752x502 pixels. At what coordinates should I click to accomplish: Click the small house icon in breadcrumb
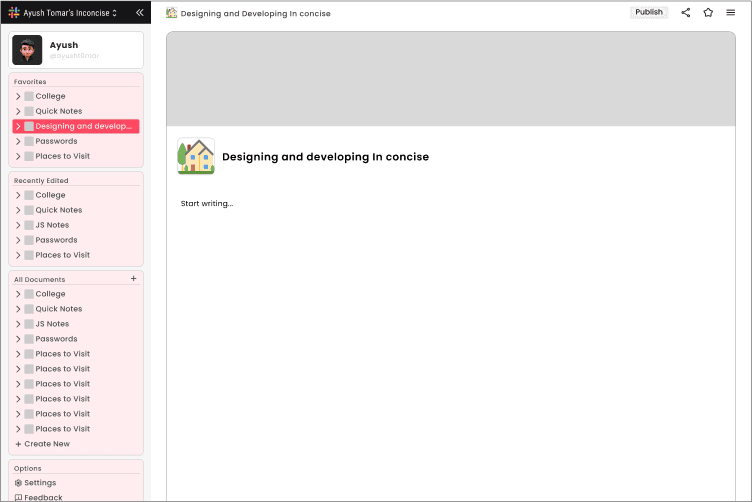tap(171, 13)
